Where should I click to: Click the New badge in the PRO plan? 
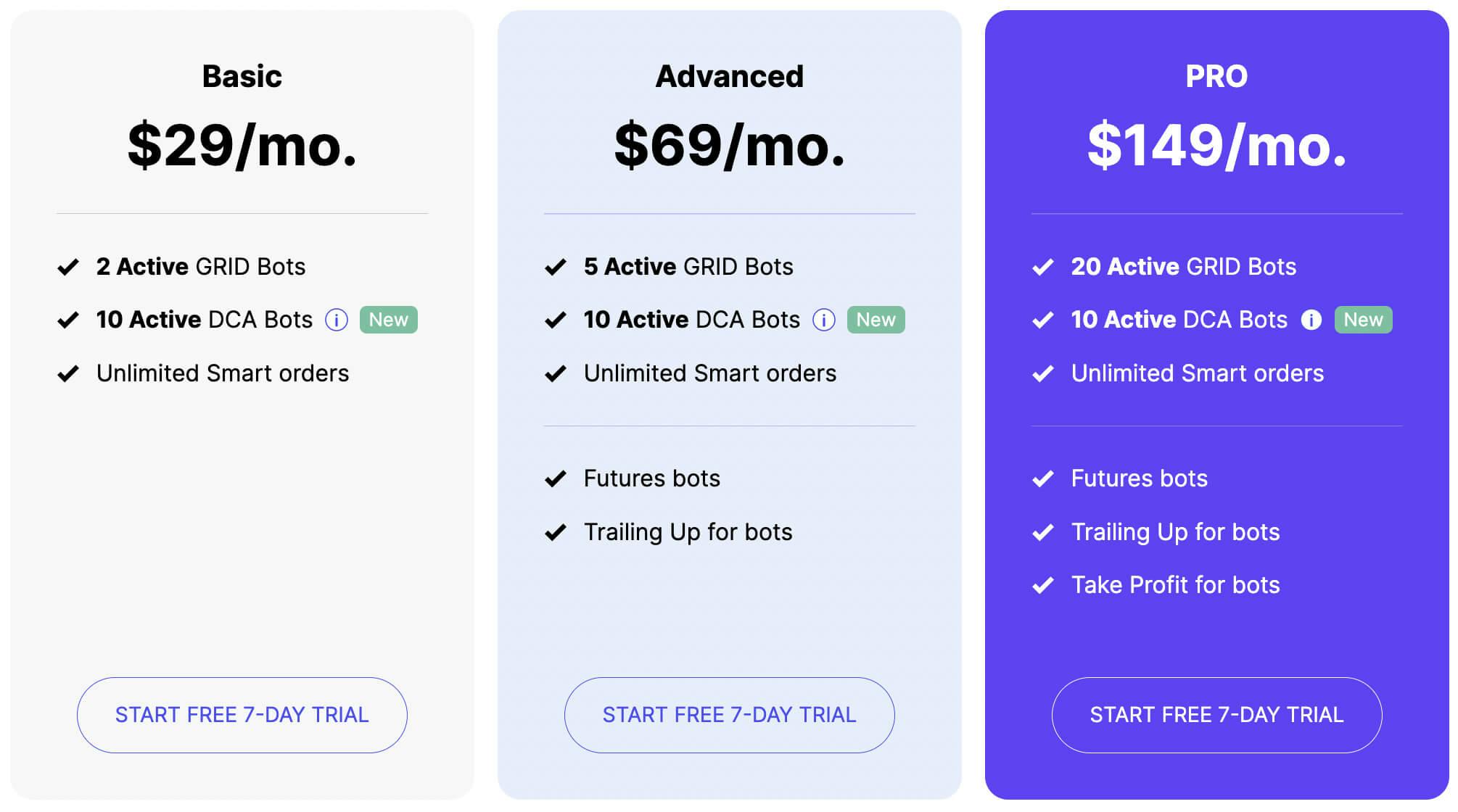[x=1364, y=320]
